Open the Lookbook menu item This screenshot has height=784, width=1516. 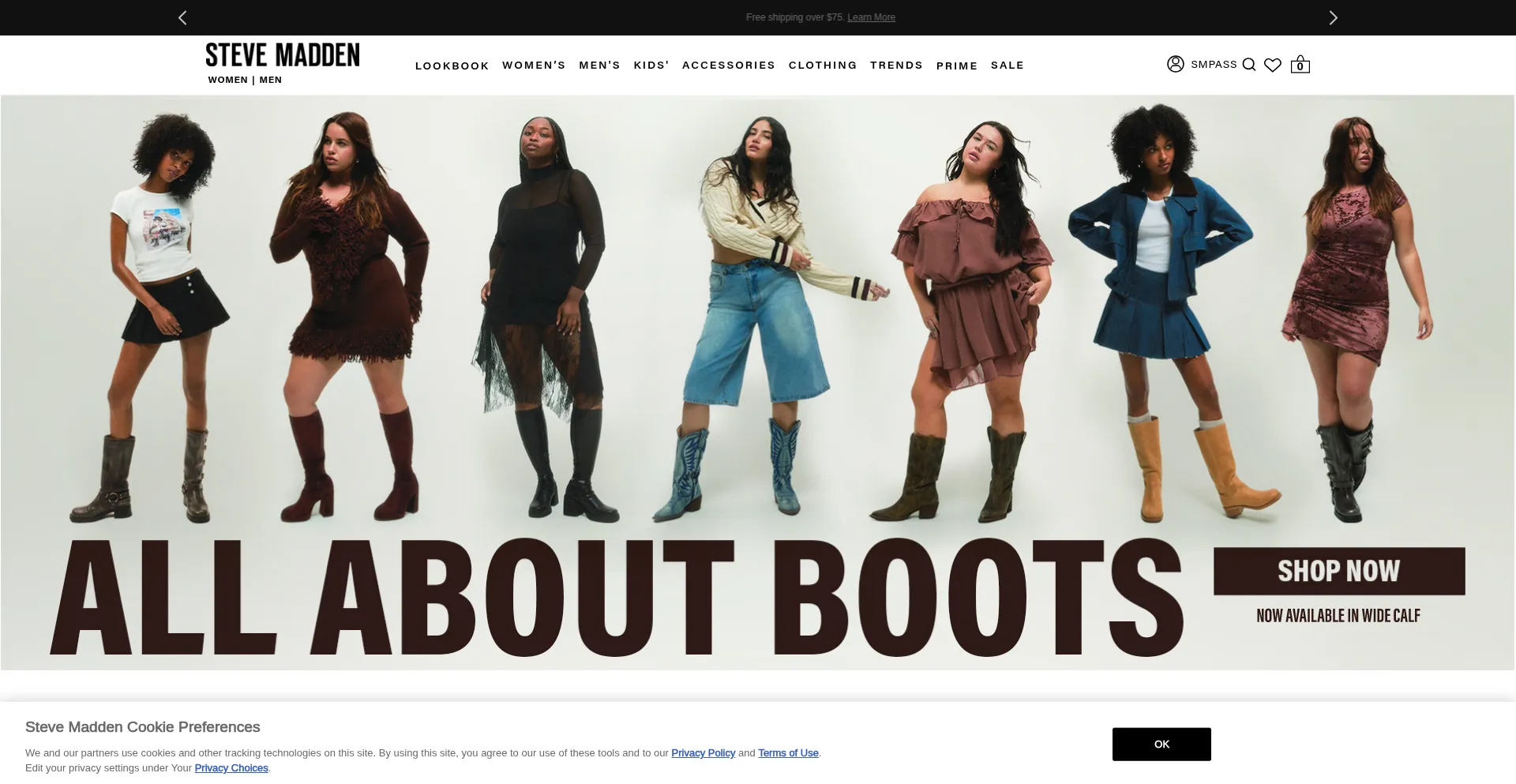pos(452,66)
